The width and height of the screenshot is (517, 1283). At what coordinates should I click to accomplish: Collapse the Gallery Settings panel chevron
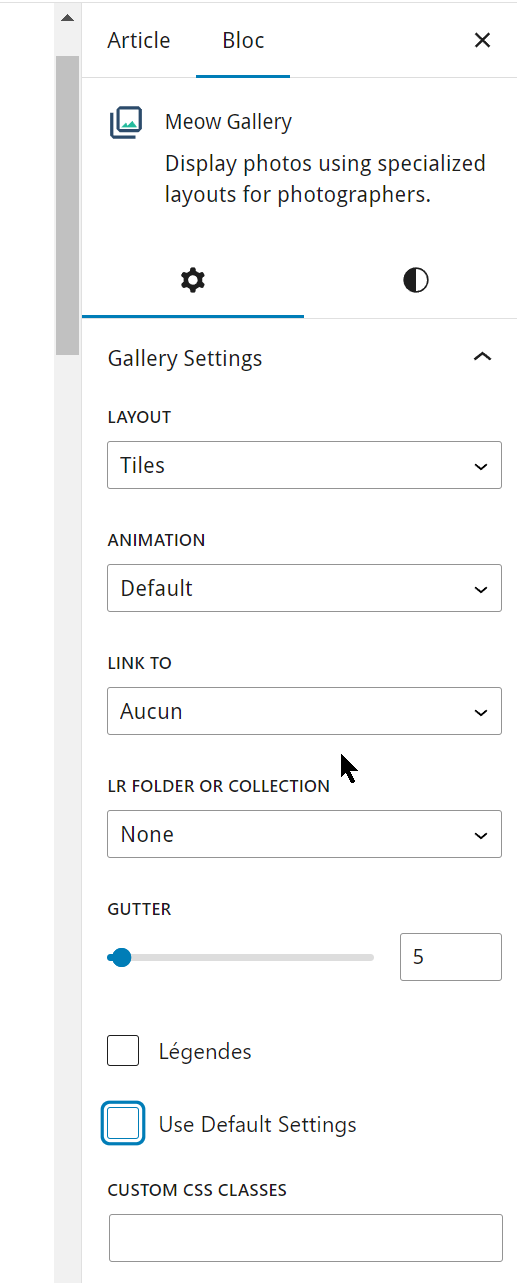482,357
